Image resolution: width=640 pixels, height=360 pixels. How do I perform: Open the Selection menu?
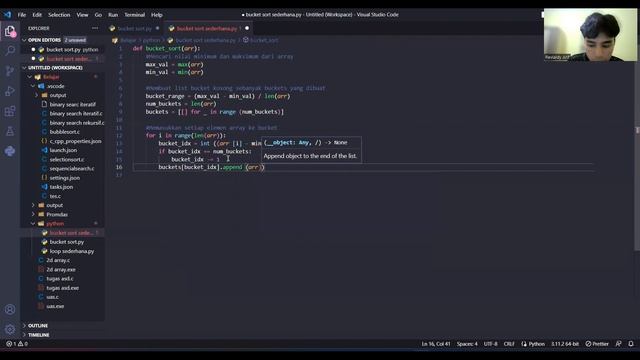pos(59,15)
